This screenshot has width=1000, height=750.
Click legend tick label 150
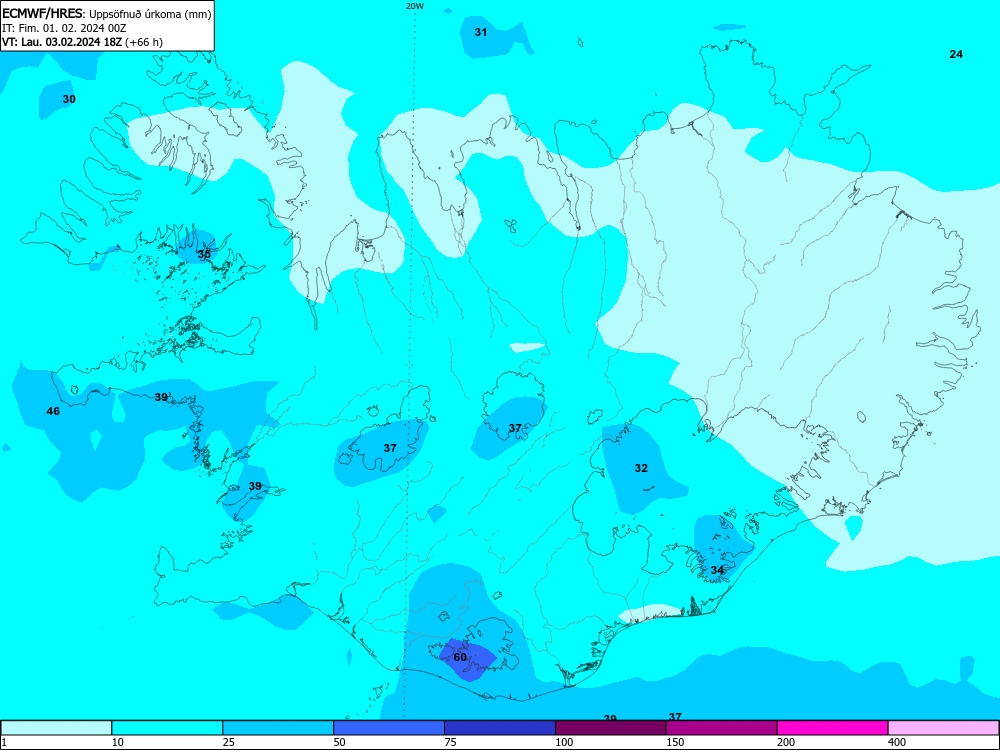(675, 742)
